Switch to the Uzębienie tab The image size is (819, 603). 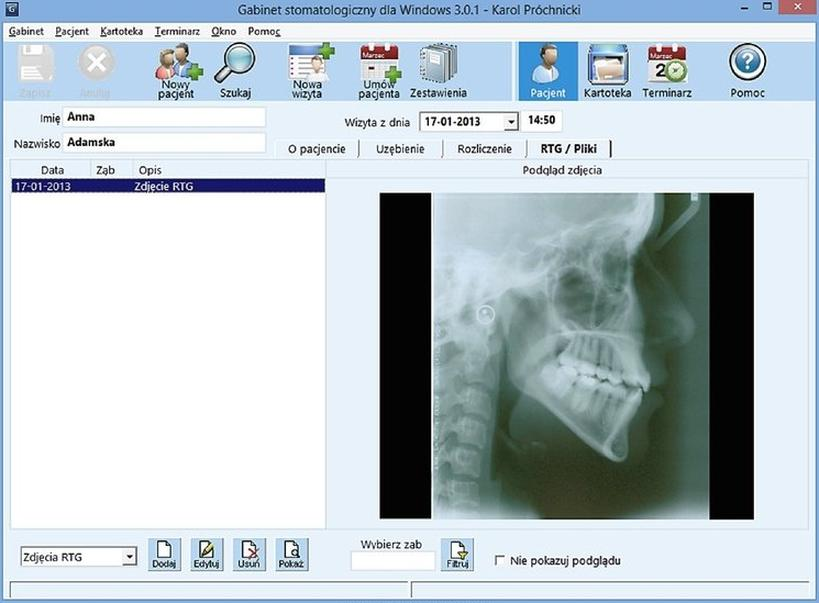coord(400,149)
